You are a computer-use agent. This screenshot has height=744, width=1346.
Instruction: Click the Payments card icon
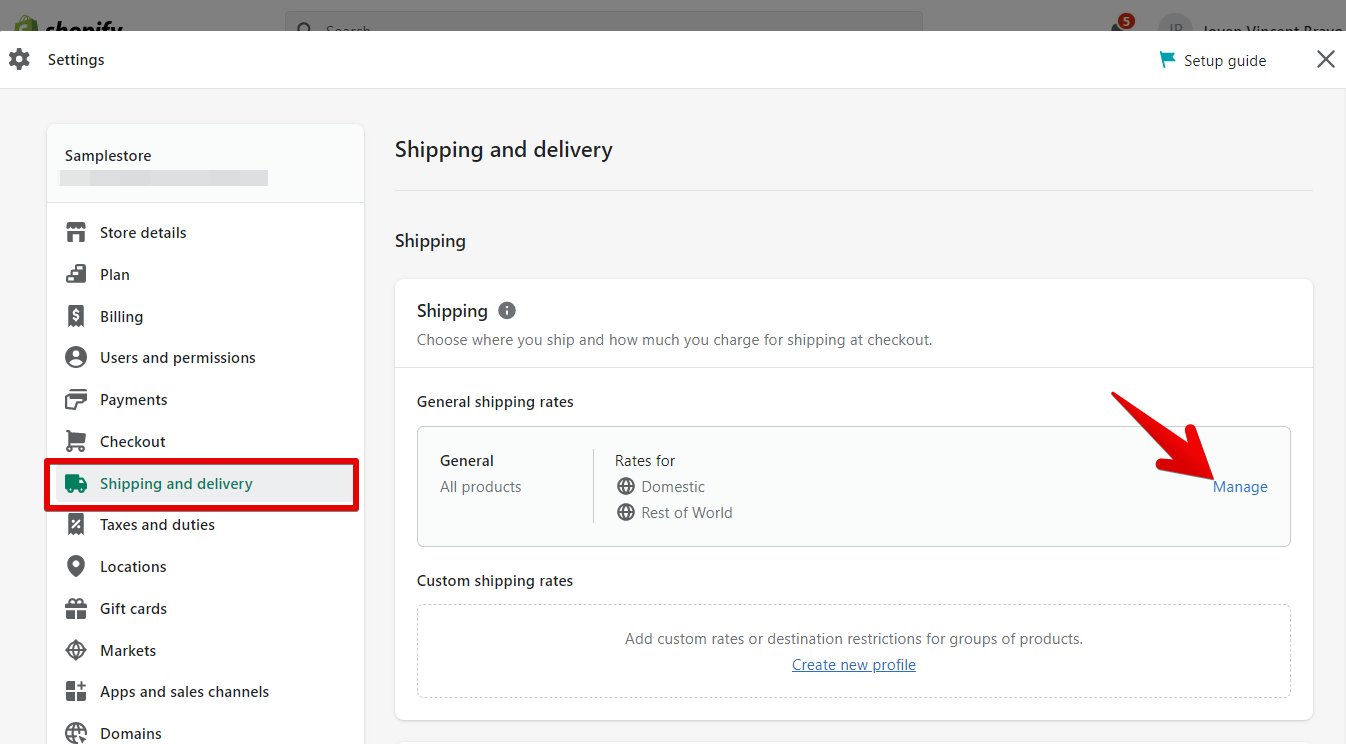click(x=76, y=400)
